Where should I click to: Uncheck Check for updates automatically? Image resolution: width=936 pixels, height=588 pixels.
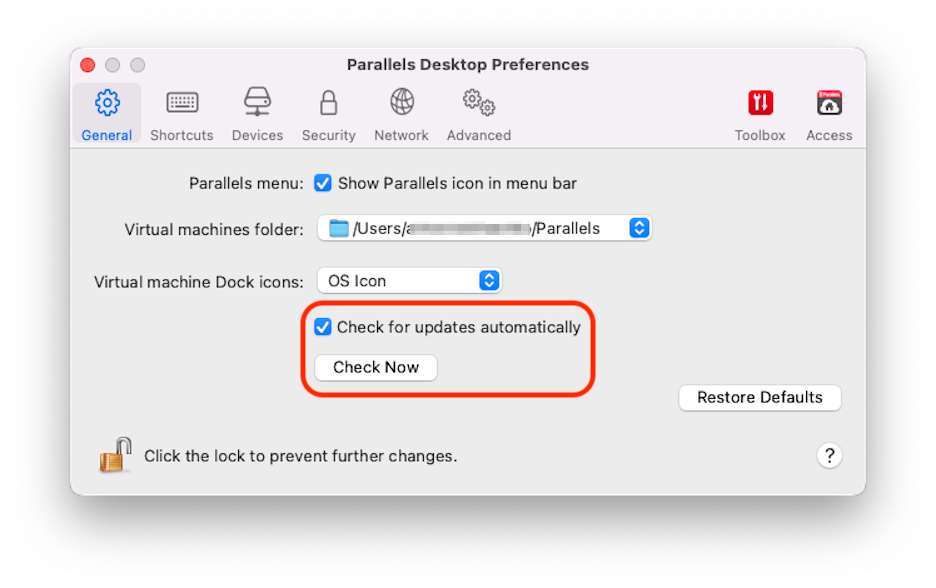[322, 327]
